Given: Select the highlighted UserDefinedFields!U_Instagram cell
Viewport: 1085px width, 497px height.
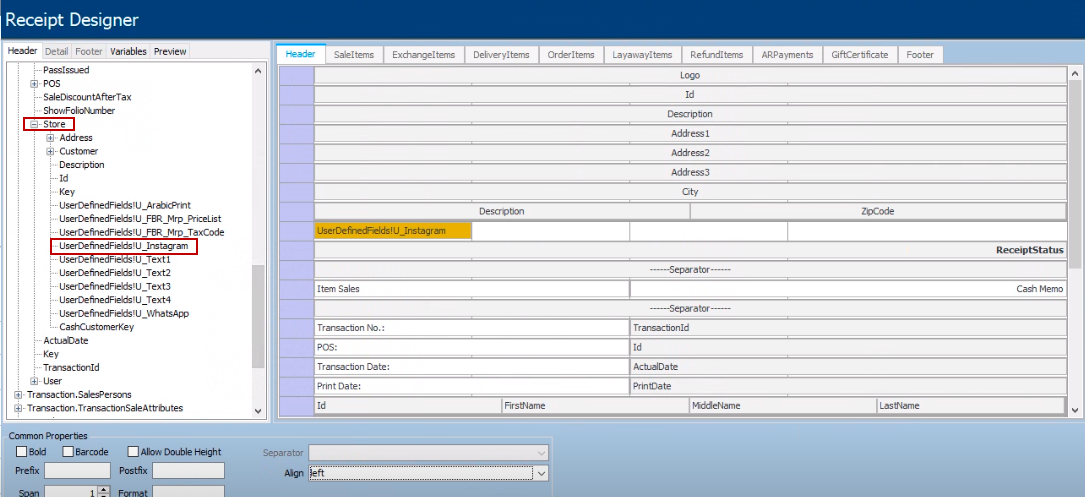Looking at the screenshot, I should (x=393, y=231).
